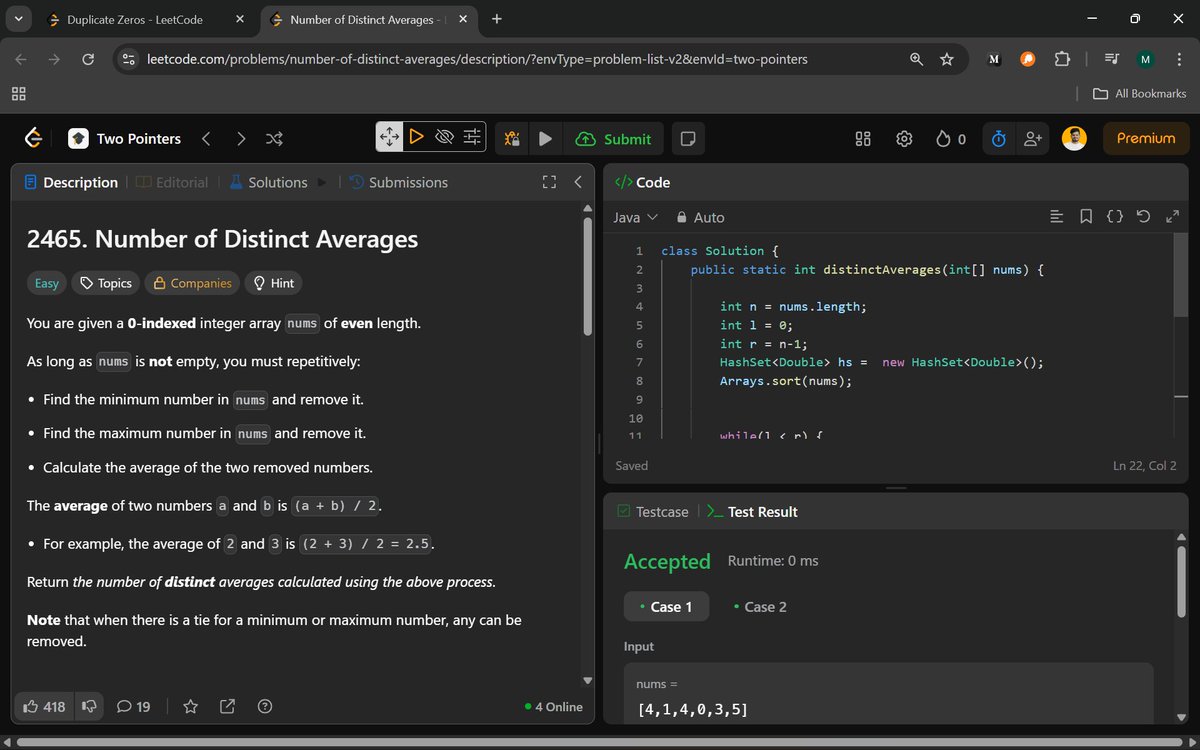Go to next problem arrow
The height and width of the screenshot is (750, 1200).
coord(240,139)
